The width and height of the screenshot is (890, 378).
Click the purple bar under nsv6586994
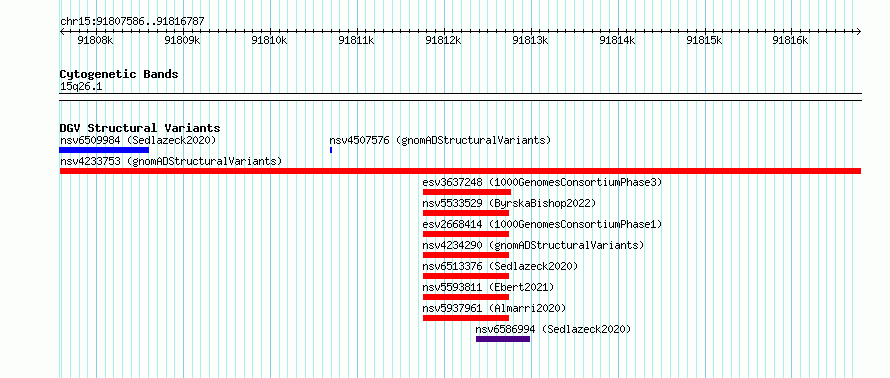[503, 339]
